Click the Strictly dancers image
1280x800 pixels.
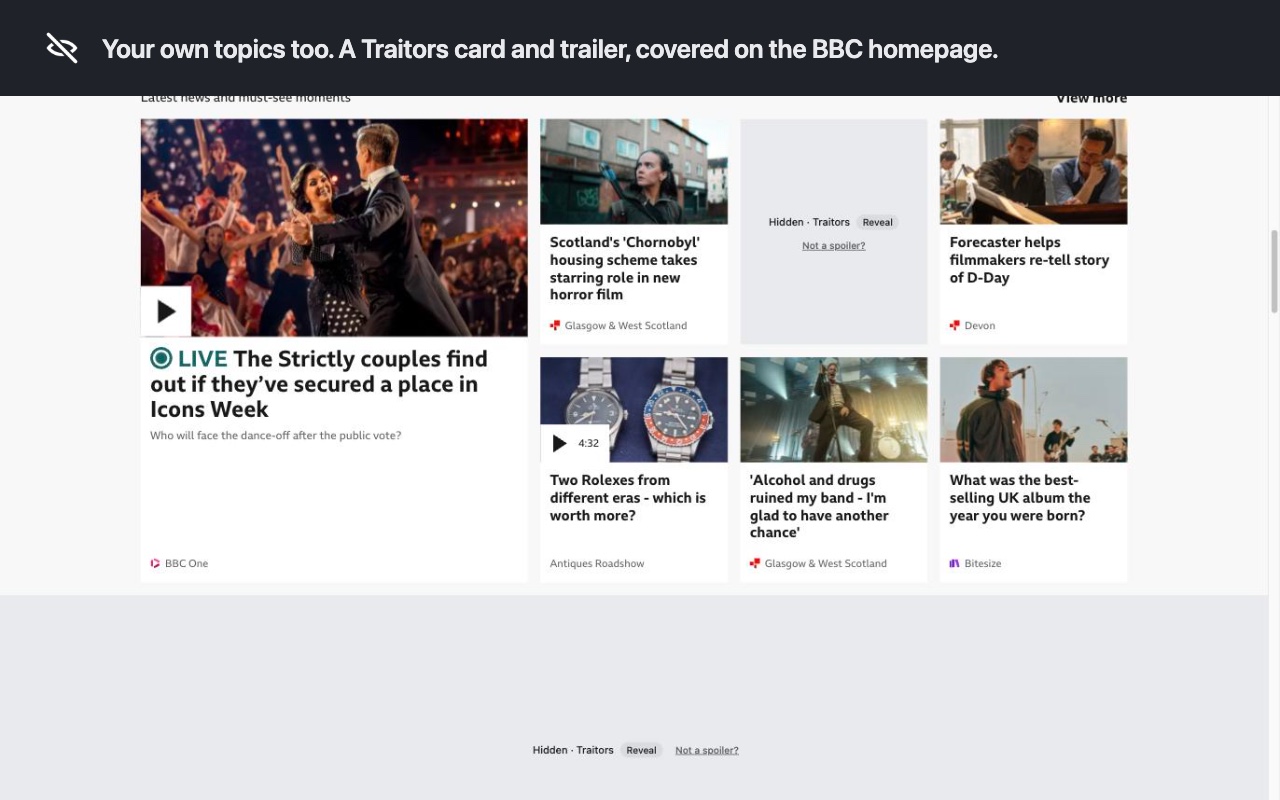[334, 228]
